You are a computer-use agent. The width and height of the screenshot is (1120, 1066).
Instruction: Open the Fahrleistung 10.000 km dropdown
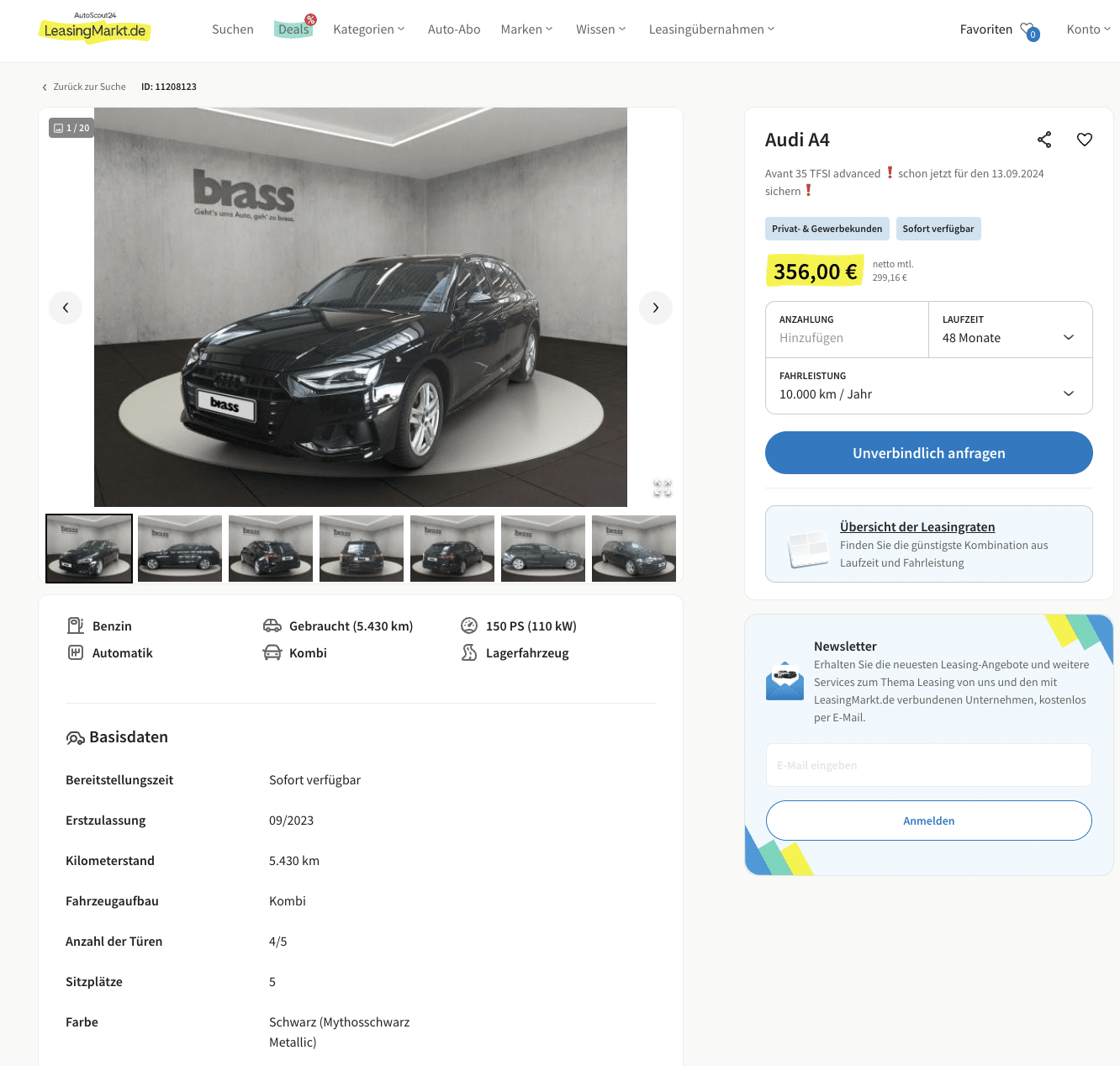pyautogui.click(x=929, y=386)
